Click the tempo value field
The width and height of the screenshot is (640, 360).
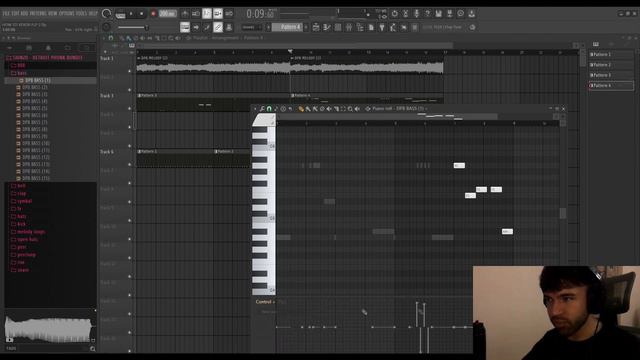167,14
